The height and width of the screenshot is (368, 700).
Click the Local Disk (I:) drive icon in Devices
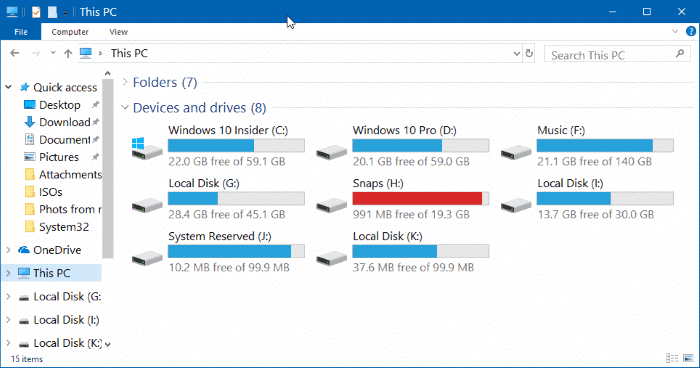point(516,205)
